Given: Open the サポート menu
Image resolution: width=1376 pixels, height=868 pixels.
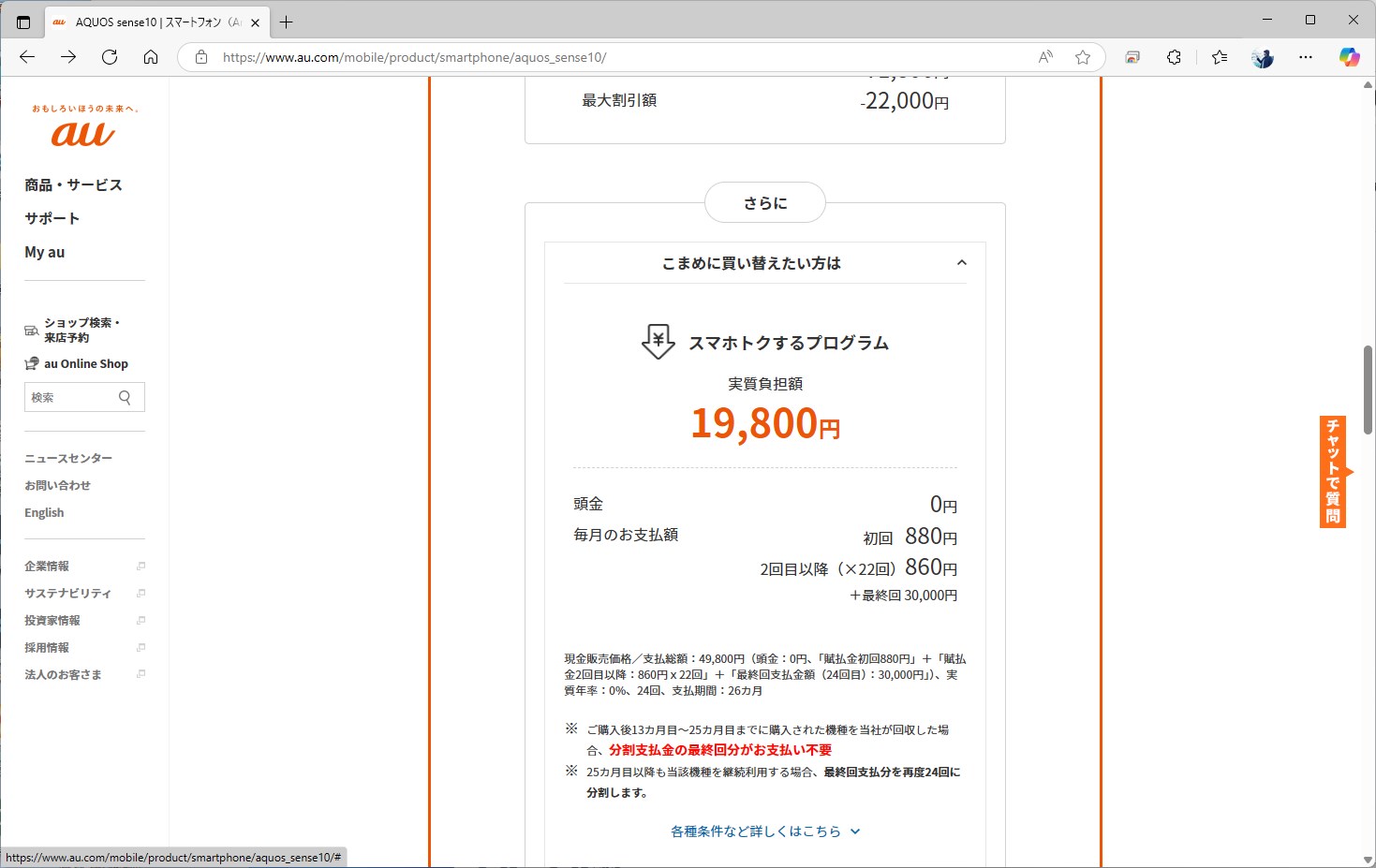Looking at the screenshot, I should click(52, 218).
